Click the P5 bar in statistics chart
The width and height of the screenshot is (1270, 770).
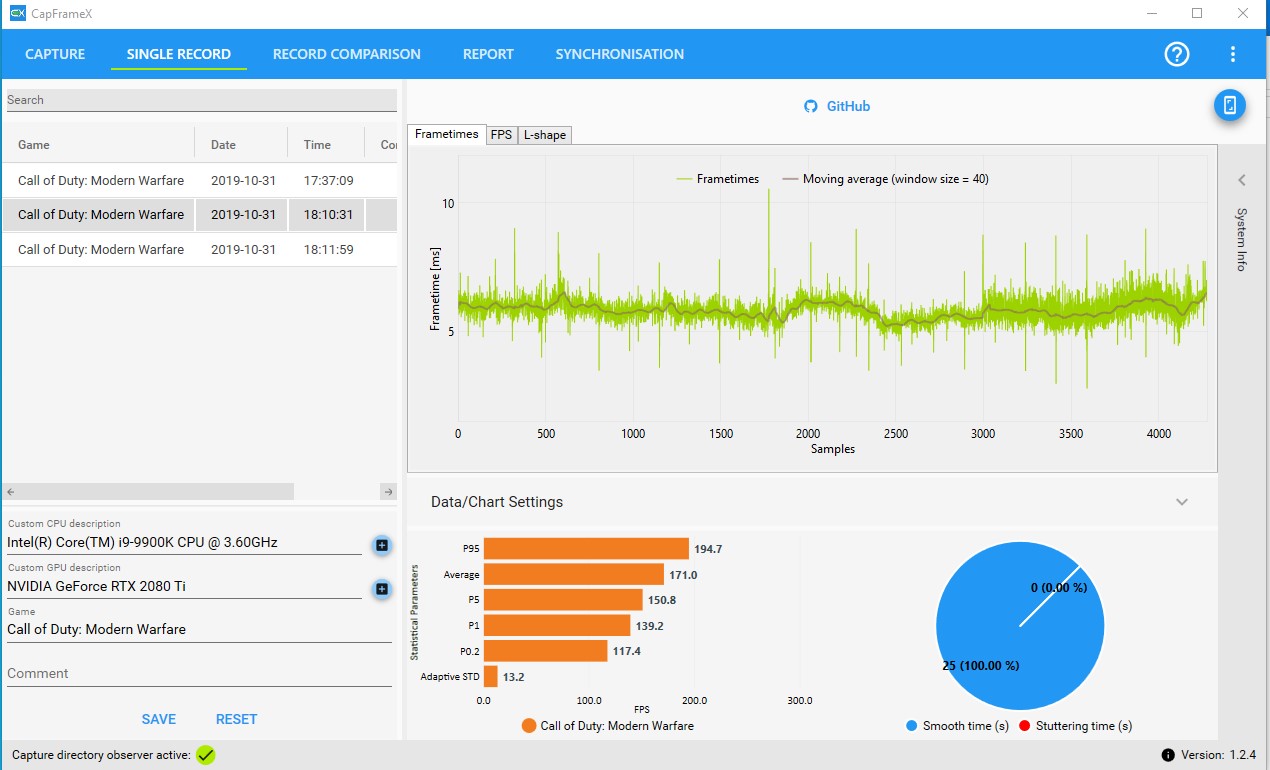tap(563, 600)
